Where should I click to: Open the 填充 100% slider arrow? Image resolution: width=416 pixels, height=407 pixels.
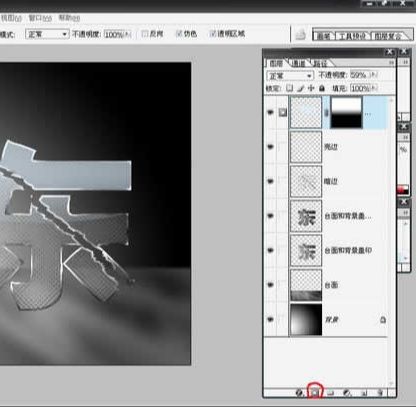374,88
